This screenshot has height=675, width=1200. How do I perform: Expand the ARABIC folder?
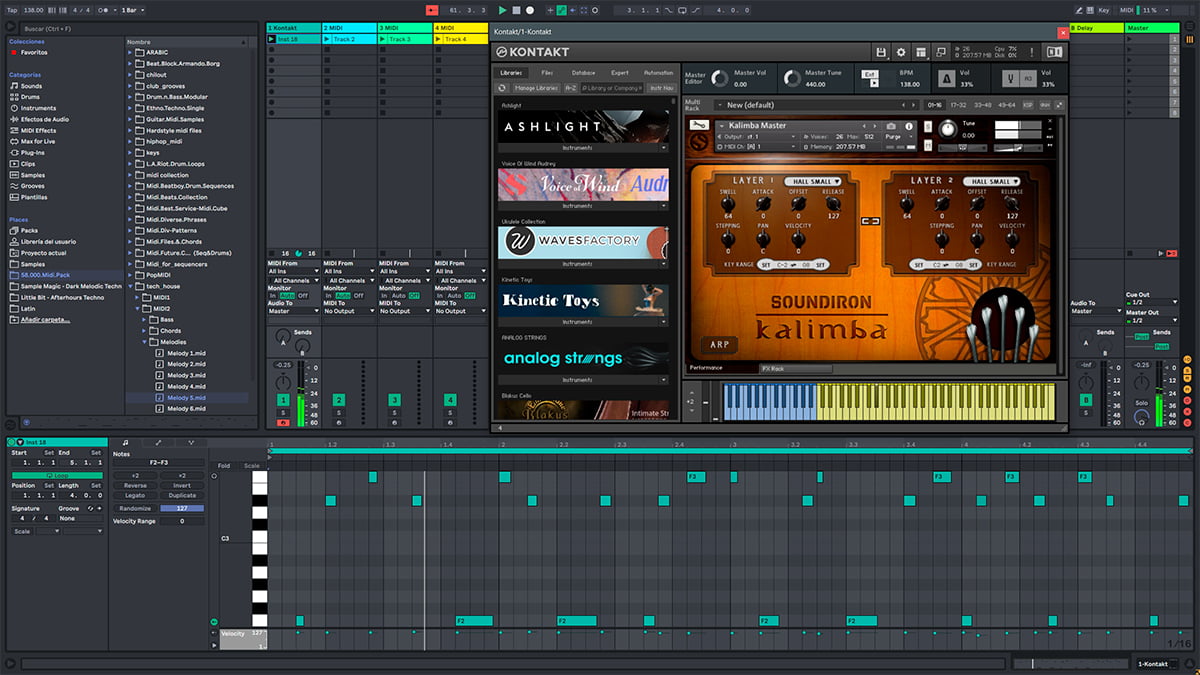(x=130, y=52)
